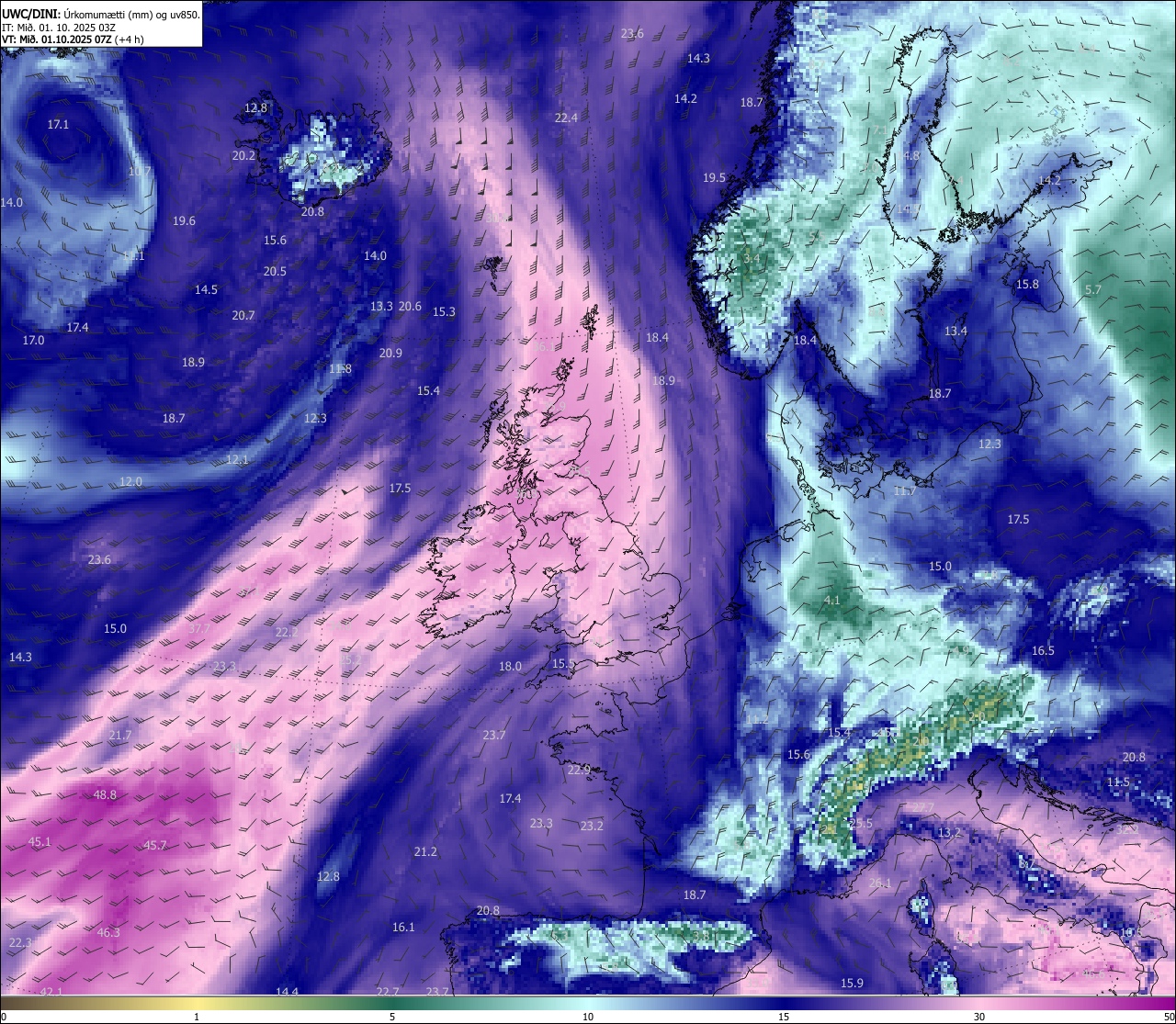Viewport: 1176px width, 1024px height.
Task: Click the 13.4 value over the Baltic
Action: (955, 331)
